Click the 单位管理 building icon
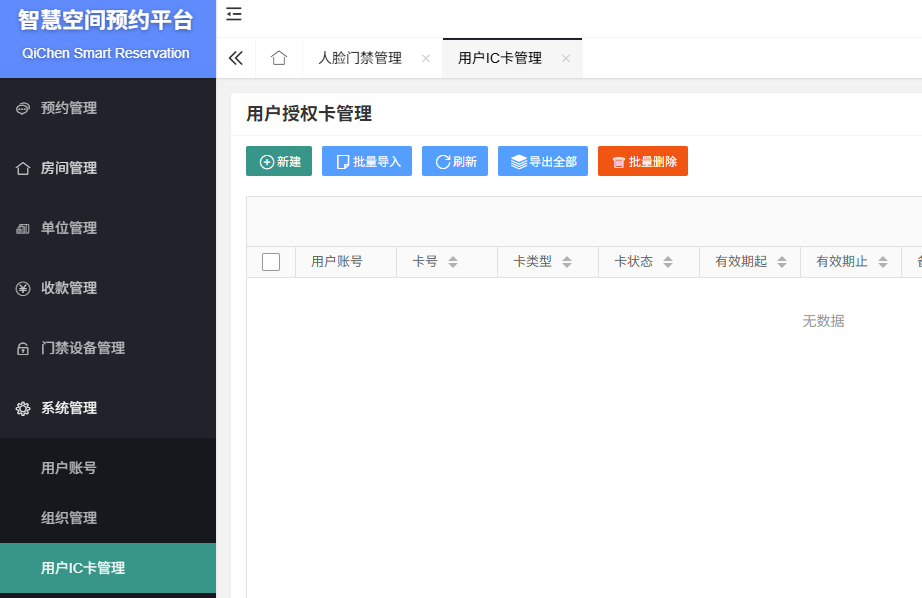 pyautogui.click(x=22, y=229)
